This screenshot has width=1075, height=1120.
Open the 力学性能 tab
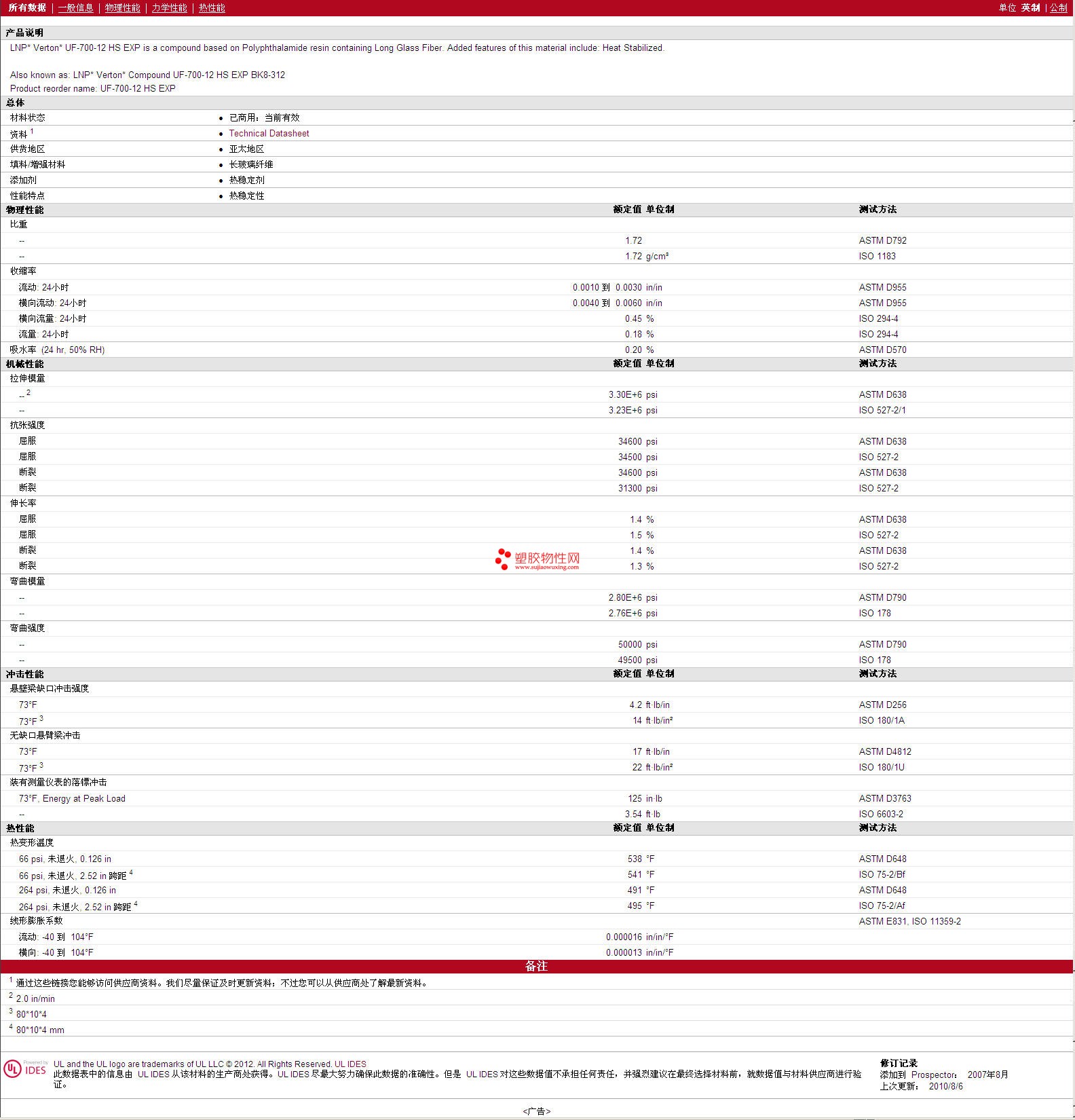[x=169, y=7]
